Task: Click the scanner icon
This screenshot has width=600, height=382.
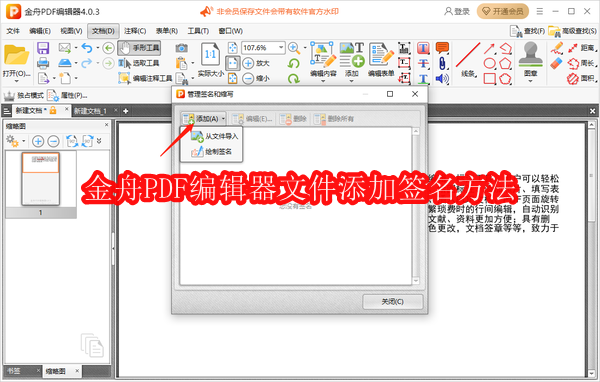Action: click(x=65, y=63)
